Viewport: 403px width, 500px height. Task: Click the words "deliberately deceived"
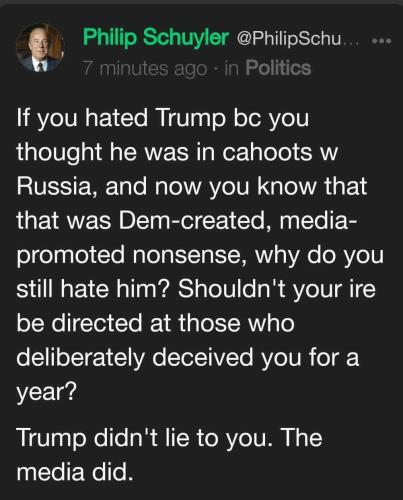[135, 358]
